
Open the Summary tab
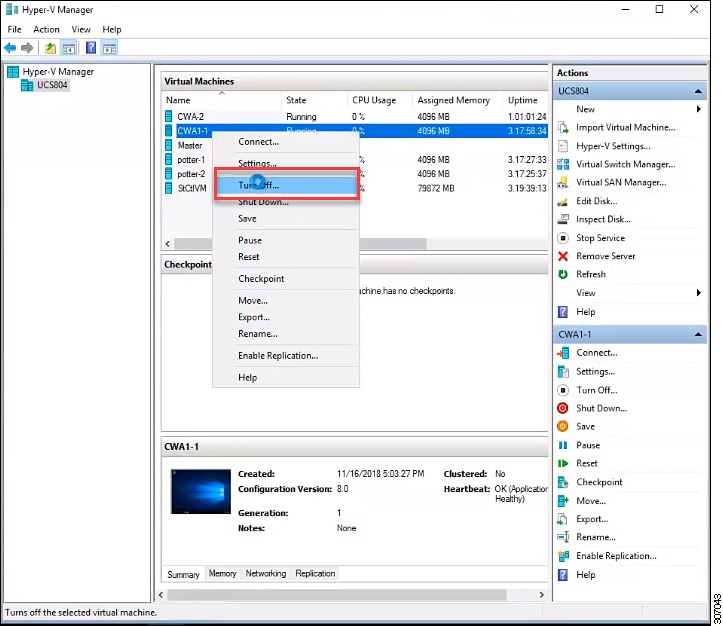183,574
